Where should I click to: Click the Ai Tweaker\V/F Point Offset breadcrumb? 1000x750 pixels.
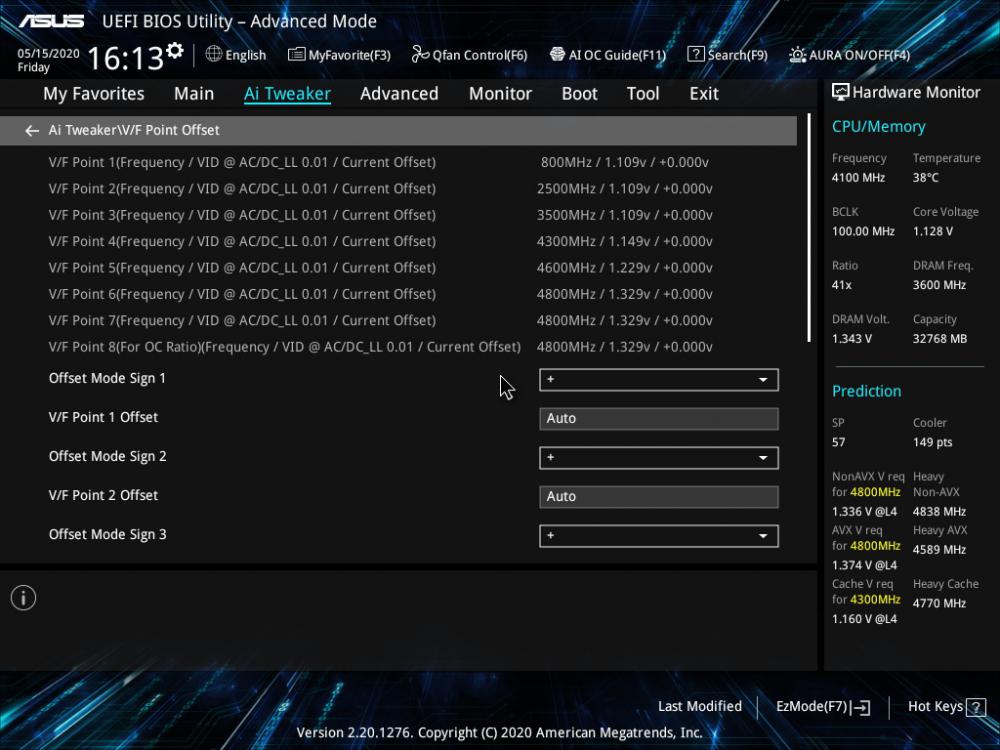134,131
